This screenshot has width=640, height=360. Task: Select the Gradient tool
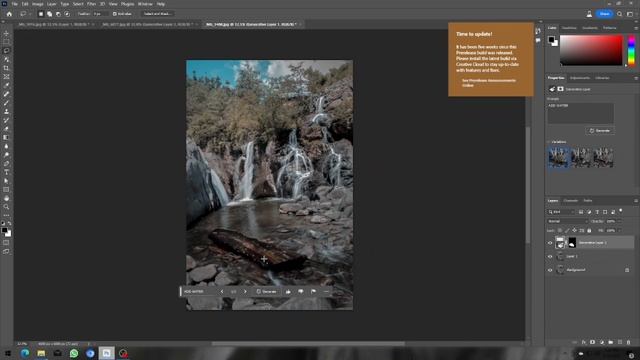(6, 138)
